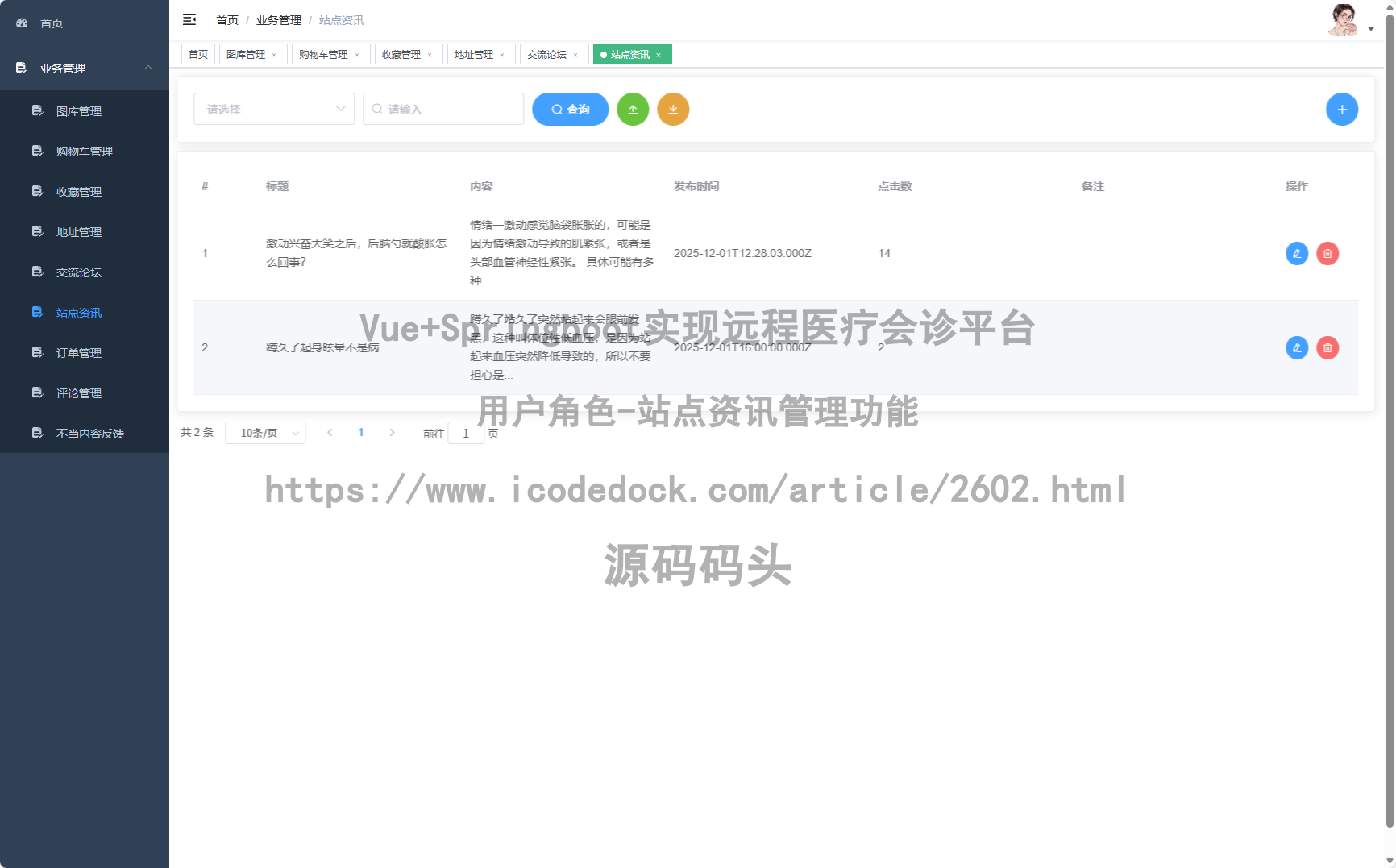1396x868 pixels.
Task: Click the 查询 search button
Action: [570, 109]
